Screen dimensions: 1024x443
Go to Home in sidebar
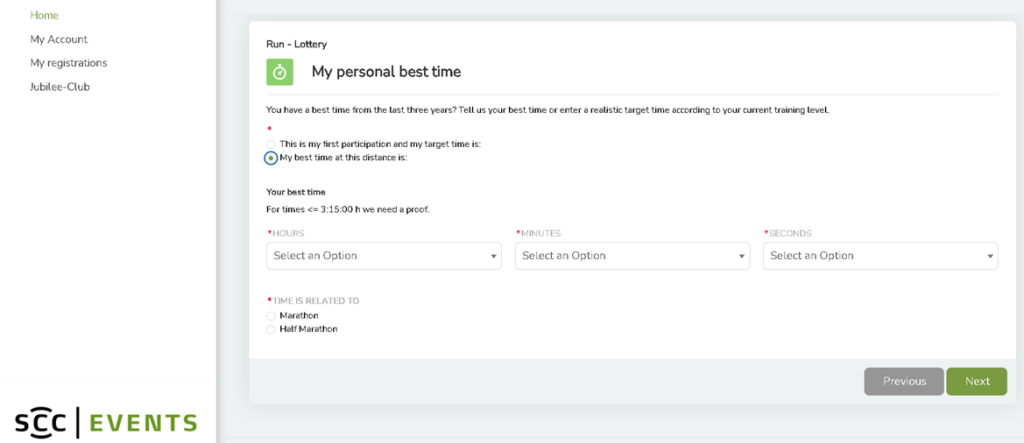tap(44, 15)
